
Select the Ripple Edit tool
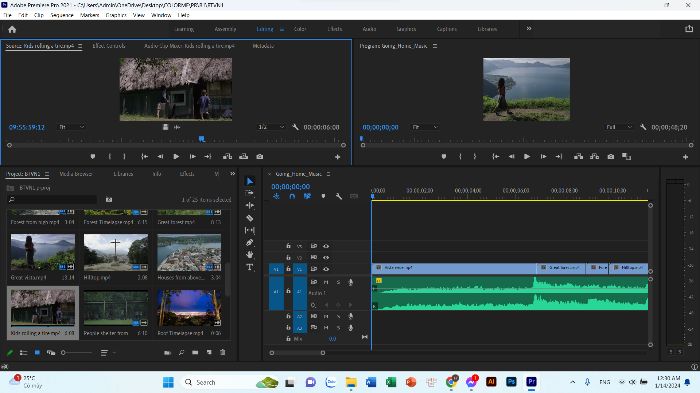pyautogui.click(x=250, y=205)
